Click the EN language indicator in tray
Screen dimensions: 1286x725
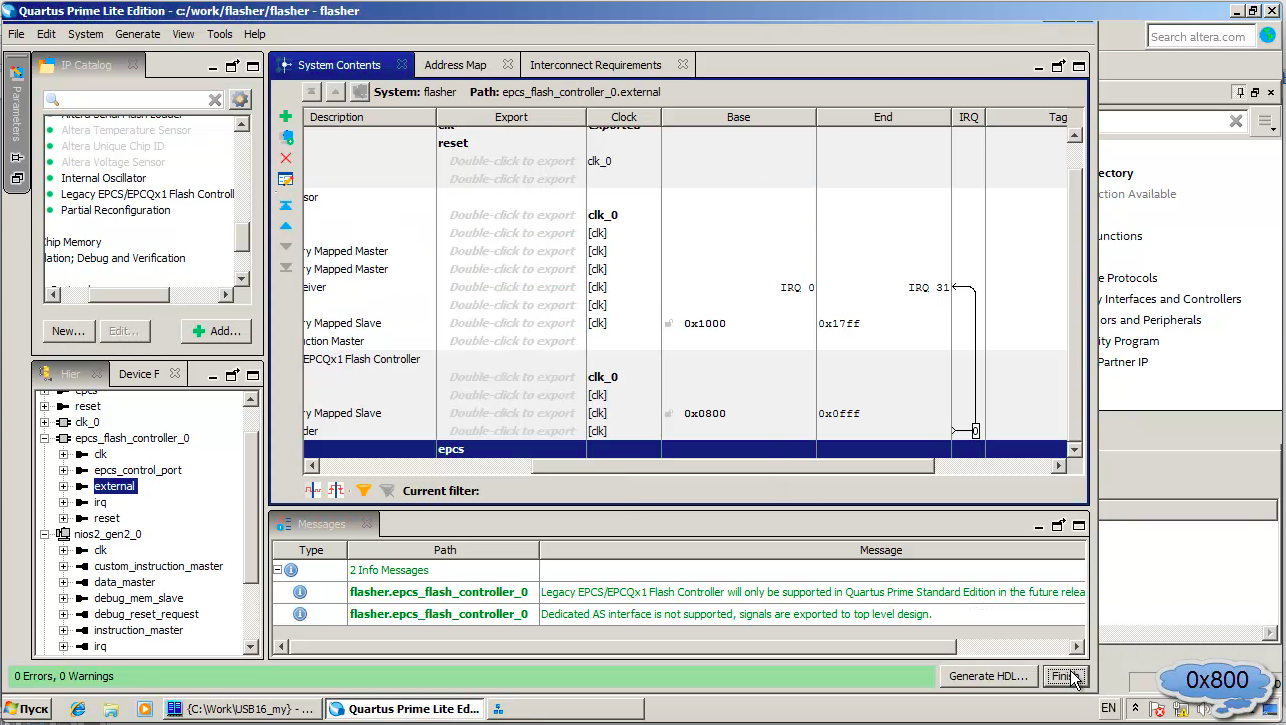pos(1108,708)
